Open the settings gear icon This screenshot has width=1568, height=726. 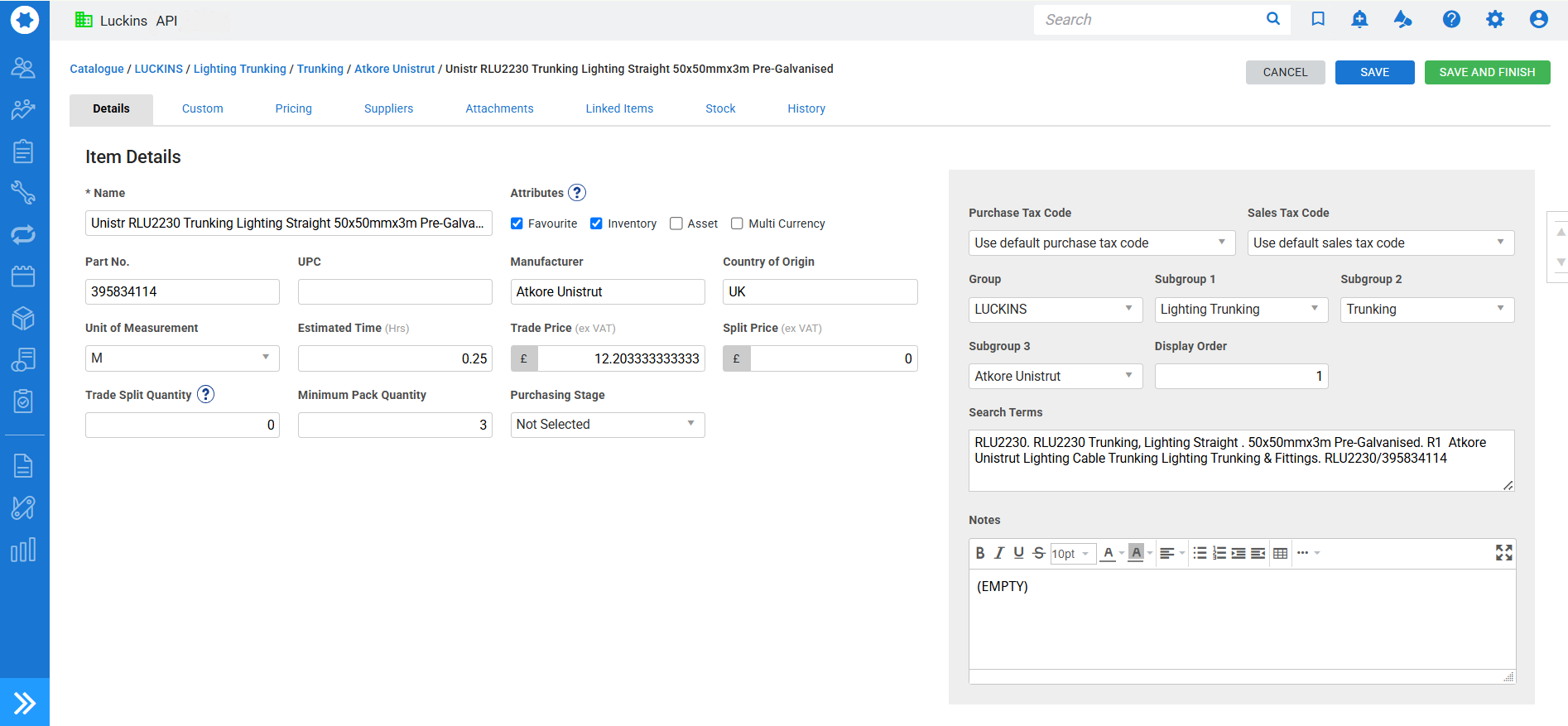(1494, 19)
